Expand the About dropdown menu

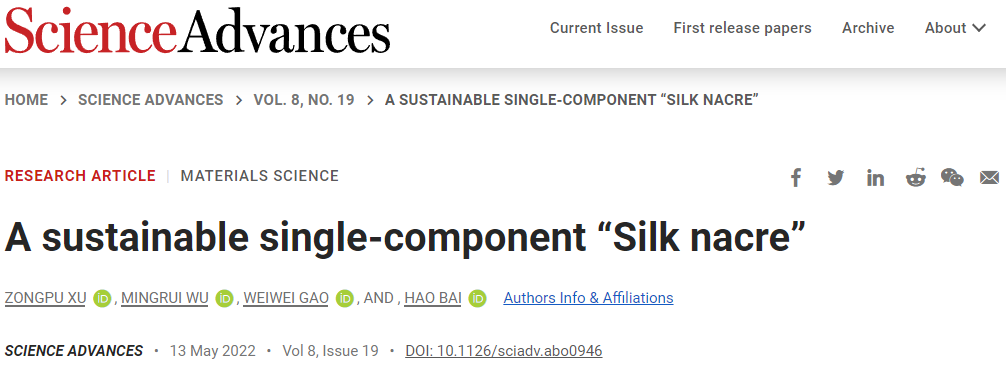pyautogui.click(x=955, y=28)
